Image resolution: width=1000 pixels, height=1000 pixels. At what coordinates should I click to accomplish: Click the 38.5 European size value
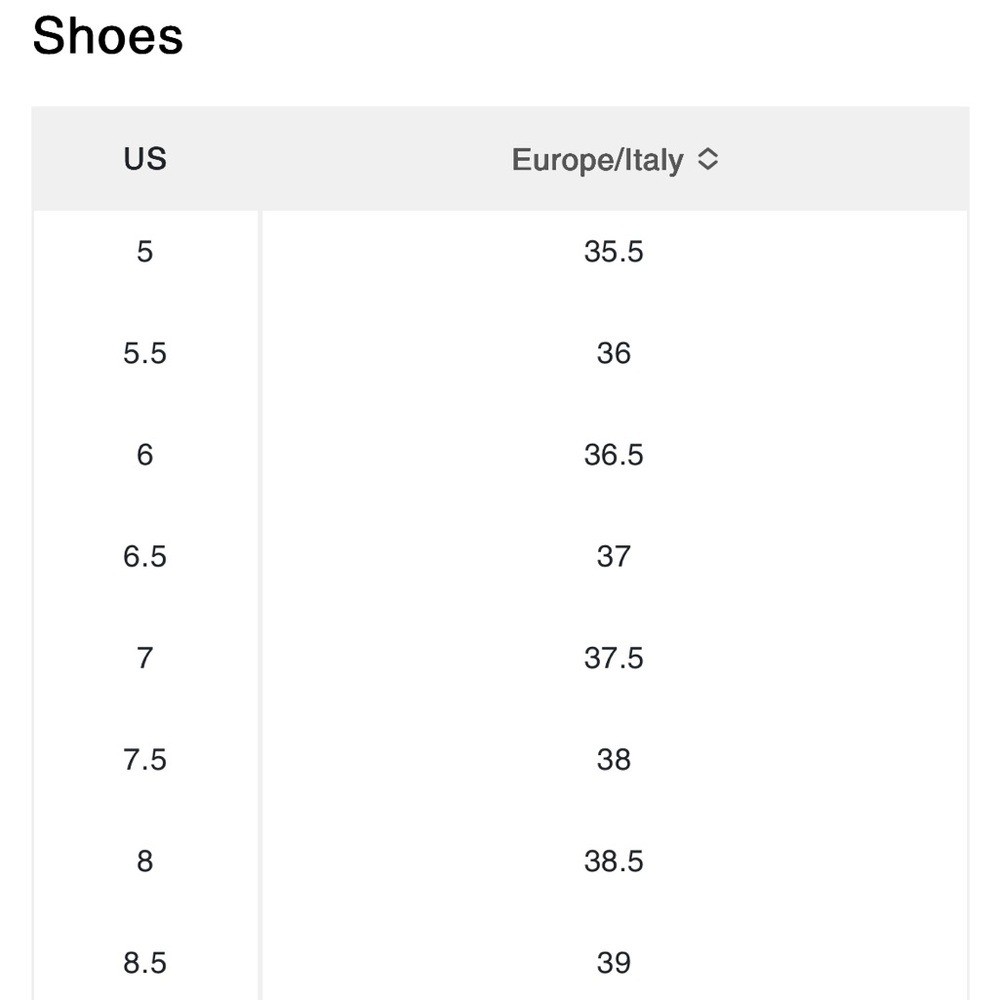point(614,861)
